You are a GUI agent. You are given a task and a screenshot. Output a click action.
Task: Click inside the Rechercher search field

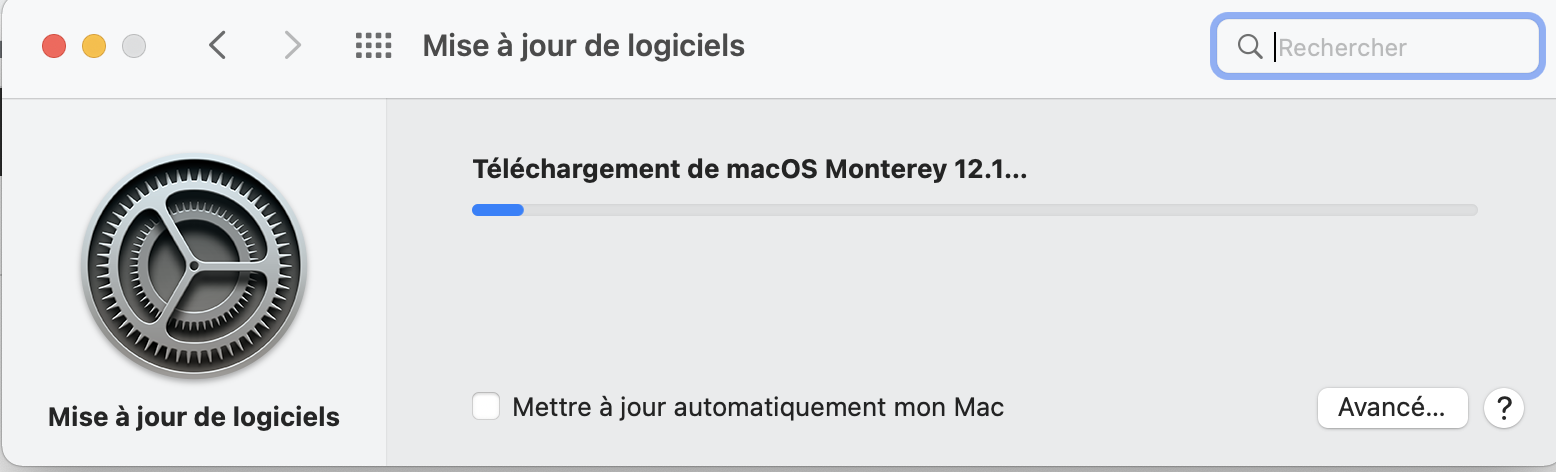click(1400, 47)
